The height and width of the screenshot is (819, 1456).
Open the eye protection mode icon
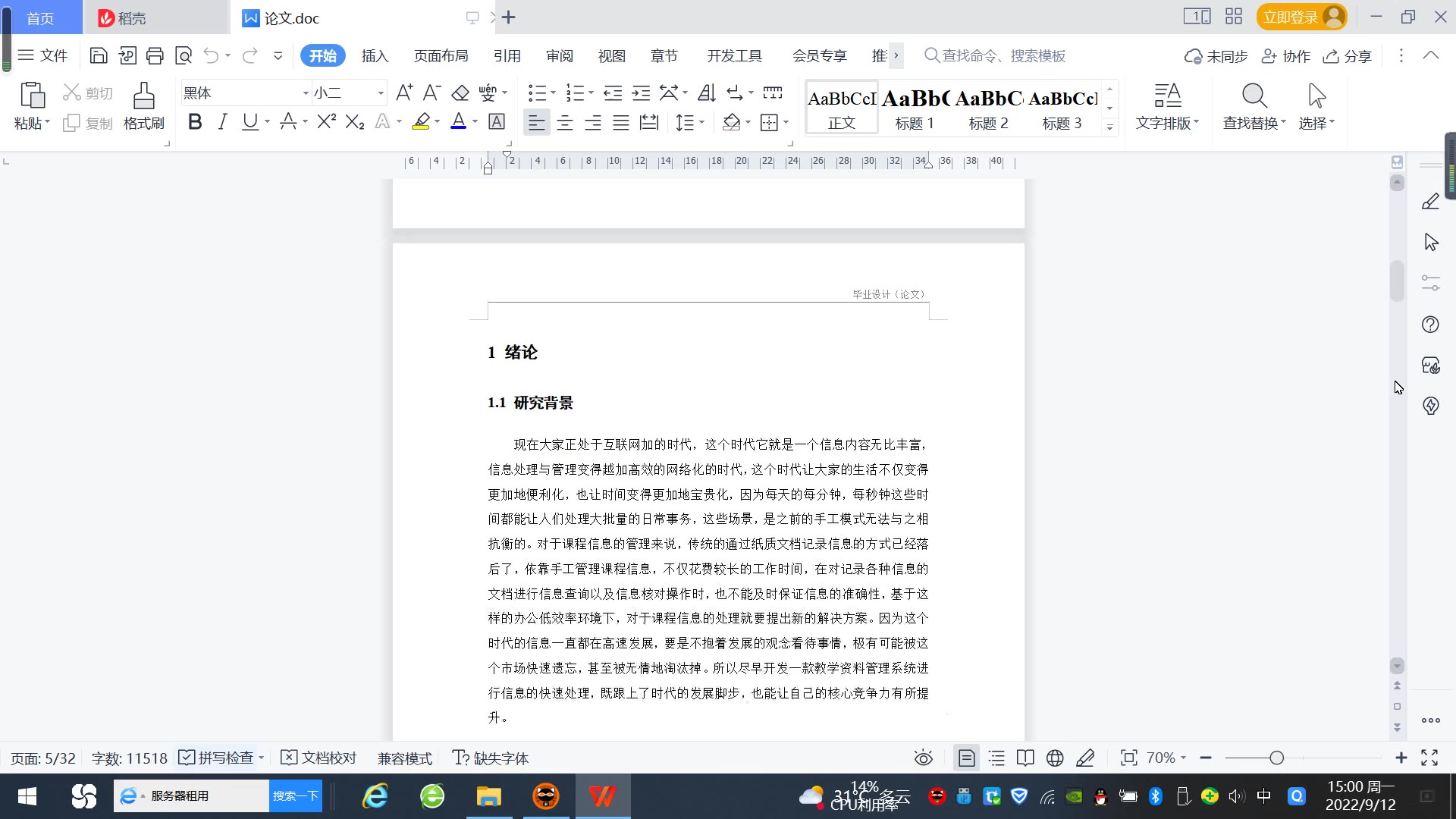[923, 758]
